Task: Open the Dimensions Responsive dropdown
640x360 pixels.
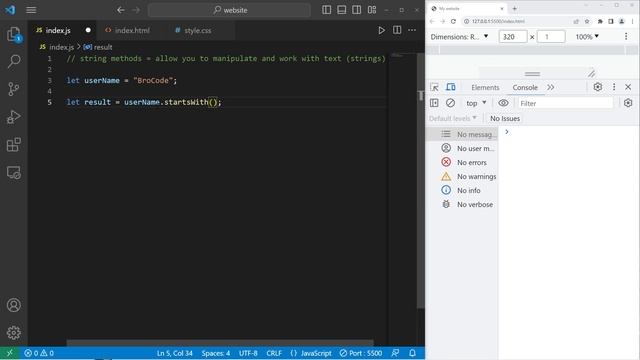Action: click(459, 37)
